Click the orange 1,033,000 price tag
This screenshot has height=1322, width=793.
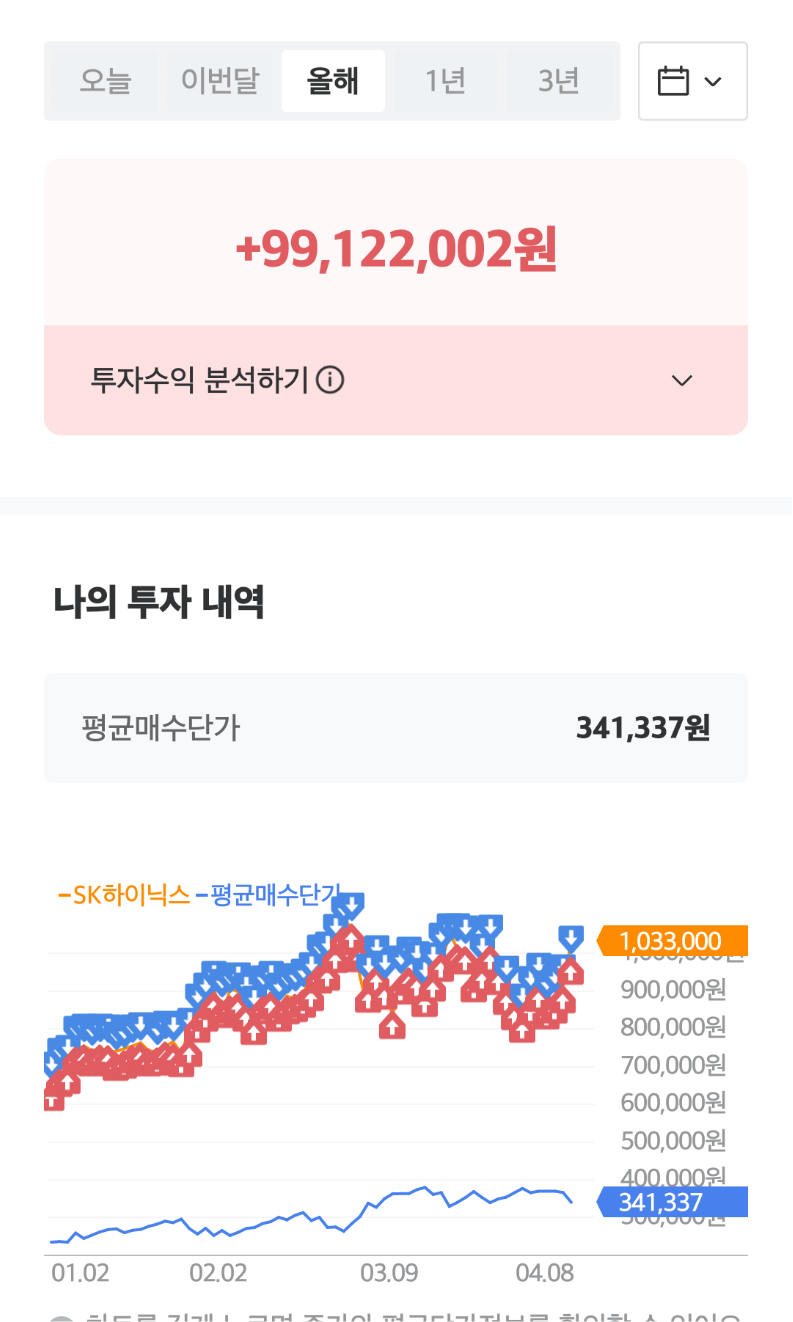(x=672, y=941)
